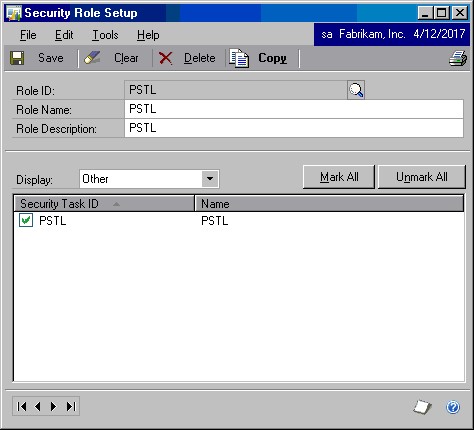Click the Fabrikam, Inc. company name
Screen dimensions: 474x430
[x=372, y=34]
